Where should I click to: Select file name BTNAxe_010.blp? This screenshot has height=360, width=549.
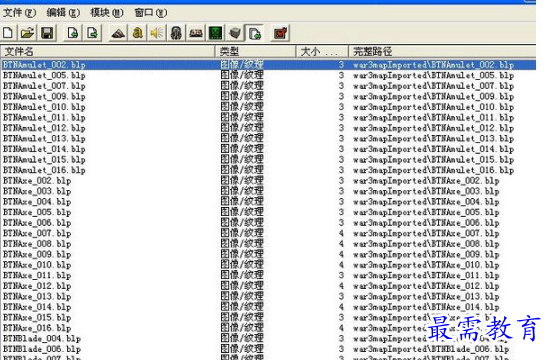click(x=37, y=265)
